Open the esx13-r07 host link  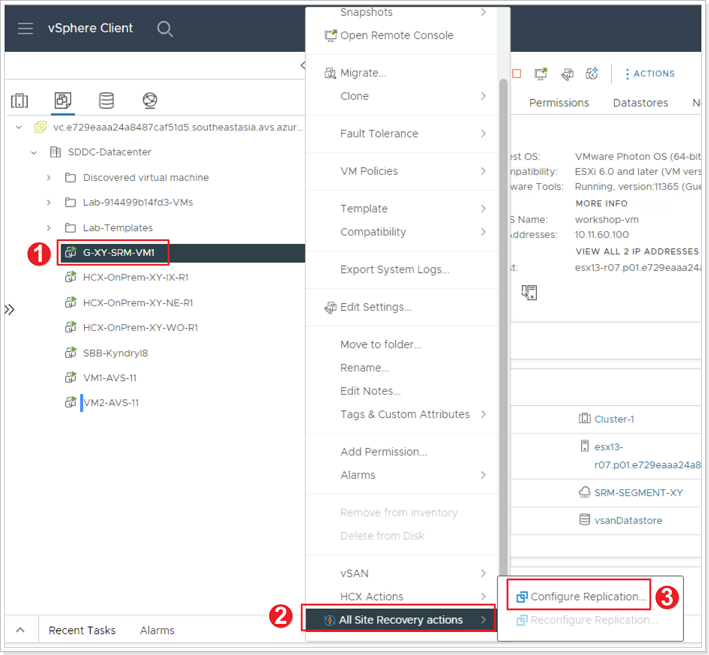(648, 456)
